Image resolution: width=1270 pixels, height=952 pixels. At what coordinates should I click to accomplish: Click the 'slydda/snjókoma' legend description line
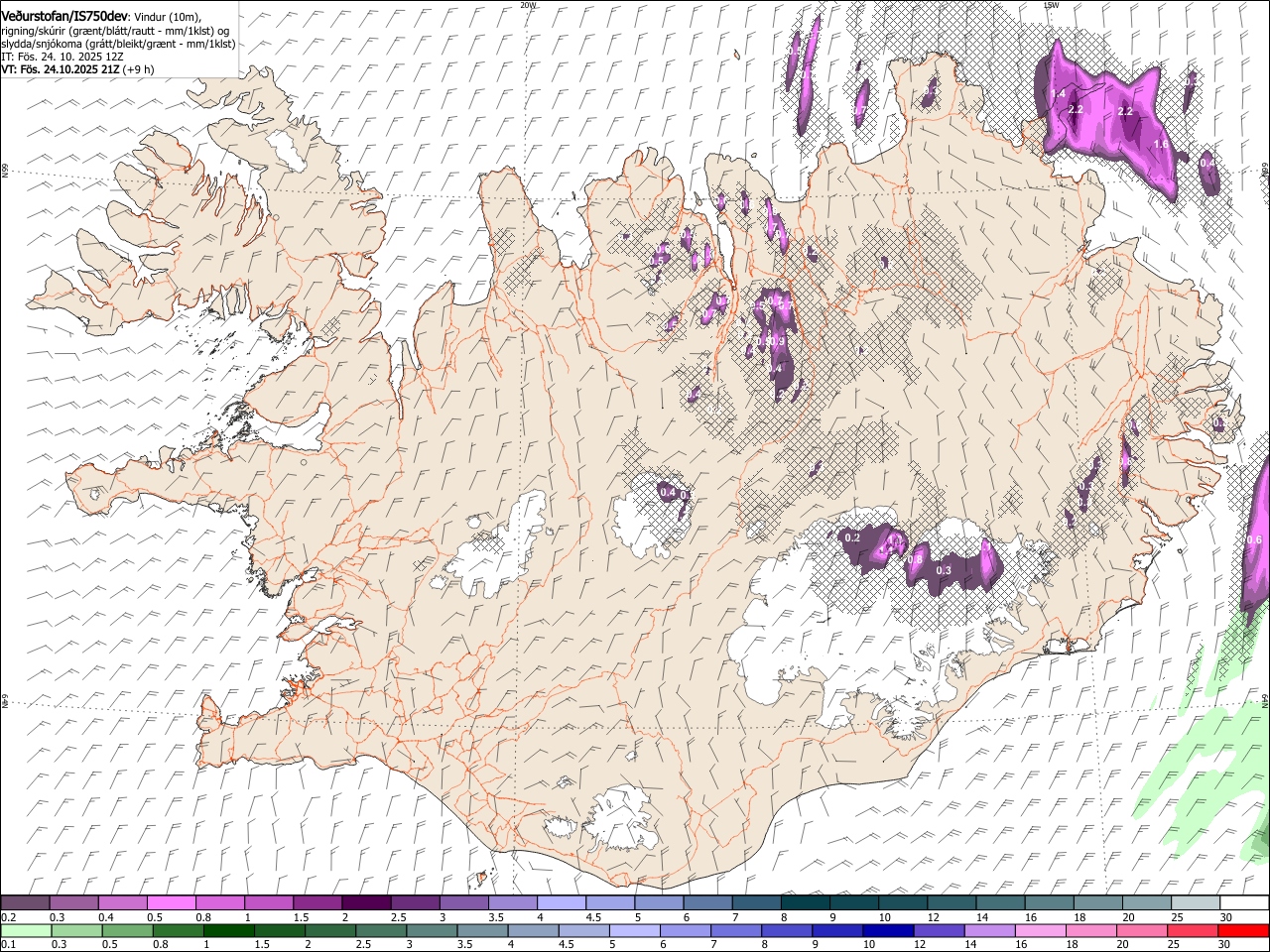pyautogui.click(x=118, y=44)
